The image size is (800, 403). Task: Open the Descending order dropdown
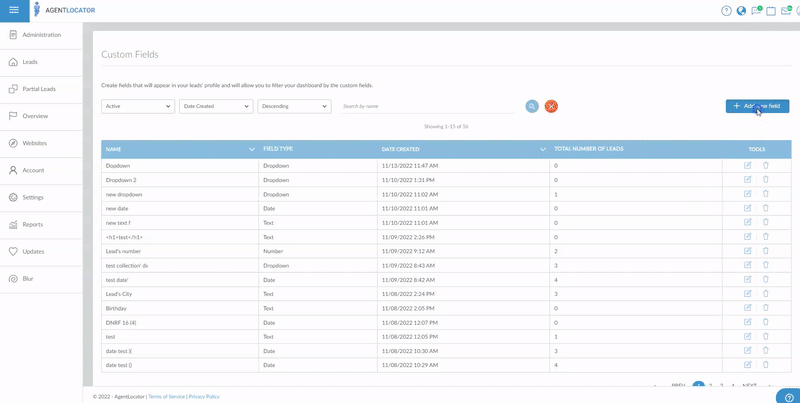294,106
